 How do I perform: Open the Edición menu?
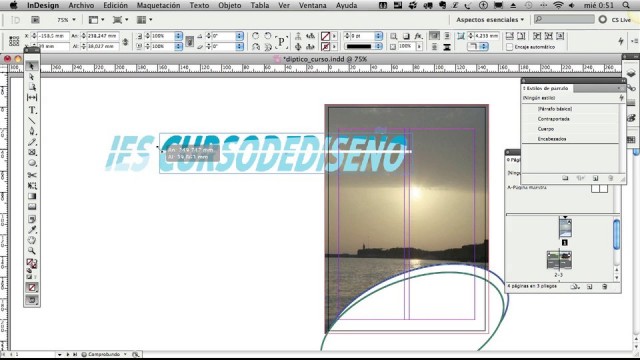pyautogui.click(x=115, y=5)
